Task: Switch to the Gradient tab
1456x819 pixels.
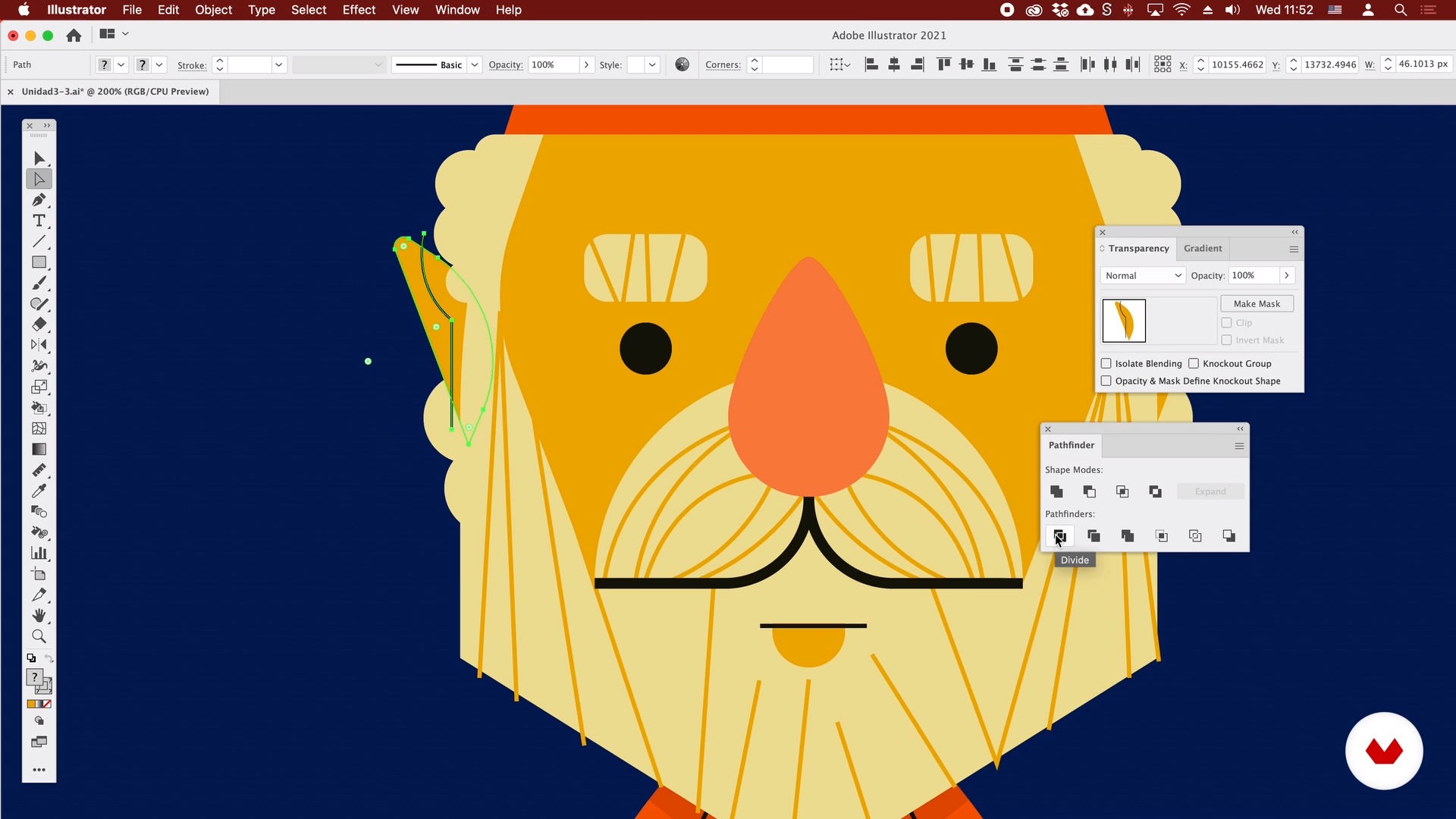Action: click(1203, 248)
